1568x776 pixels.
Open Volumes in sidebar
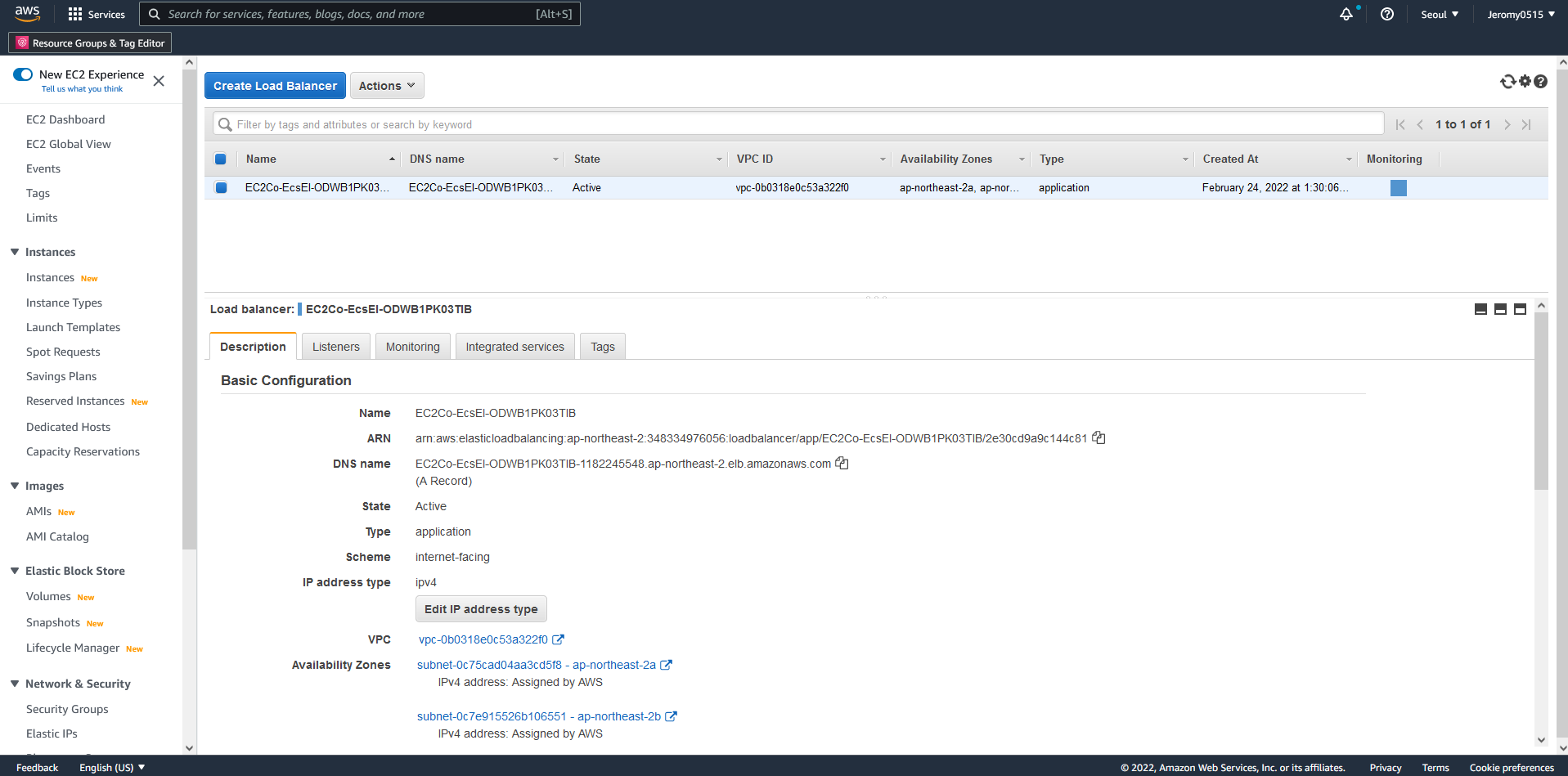click(48, 596)
